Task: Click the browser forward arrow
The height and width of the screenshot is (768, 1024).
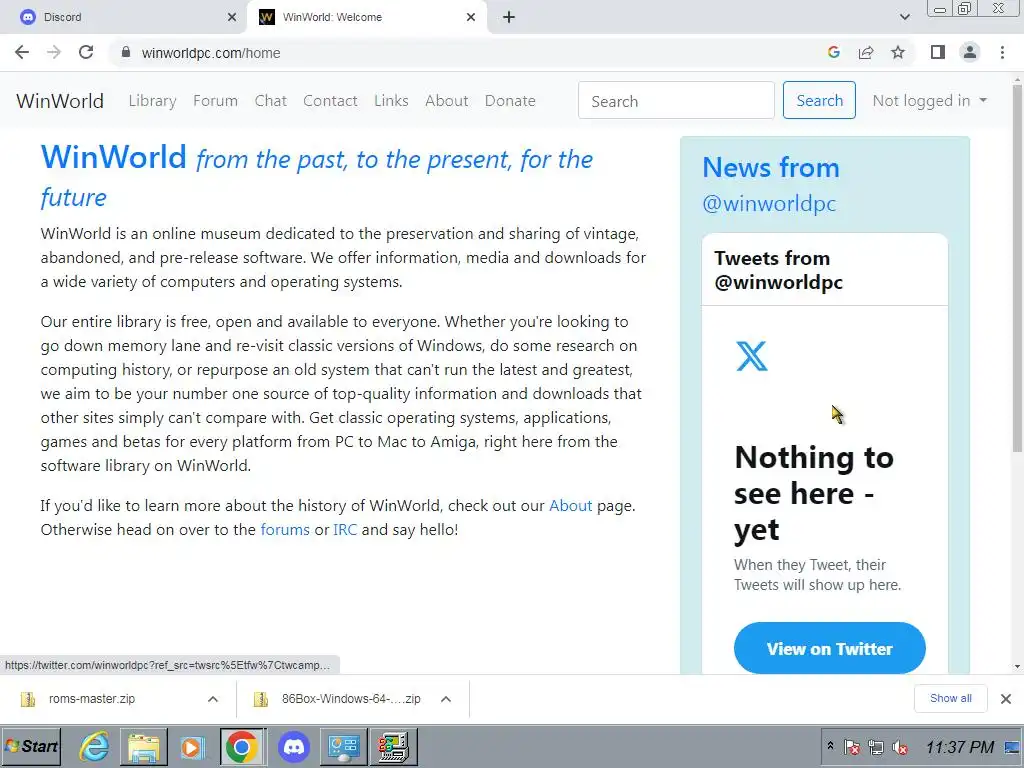Action: 54,52
